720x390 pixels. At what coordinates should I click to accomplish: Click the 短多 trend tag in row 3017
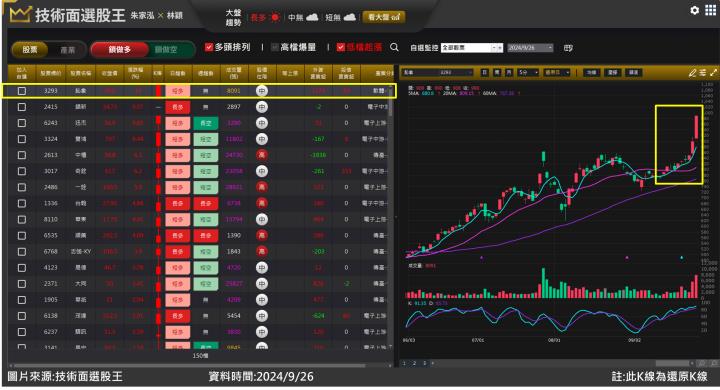tap(178, 171)
